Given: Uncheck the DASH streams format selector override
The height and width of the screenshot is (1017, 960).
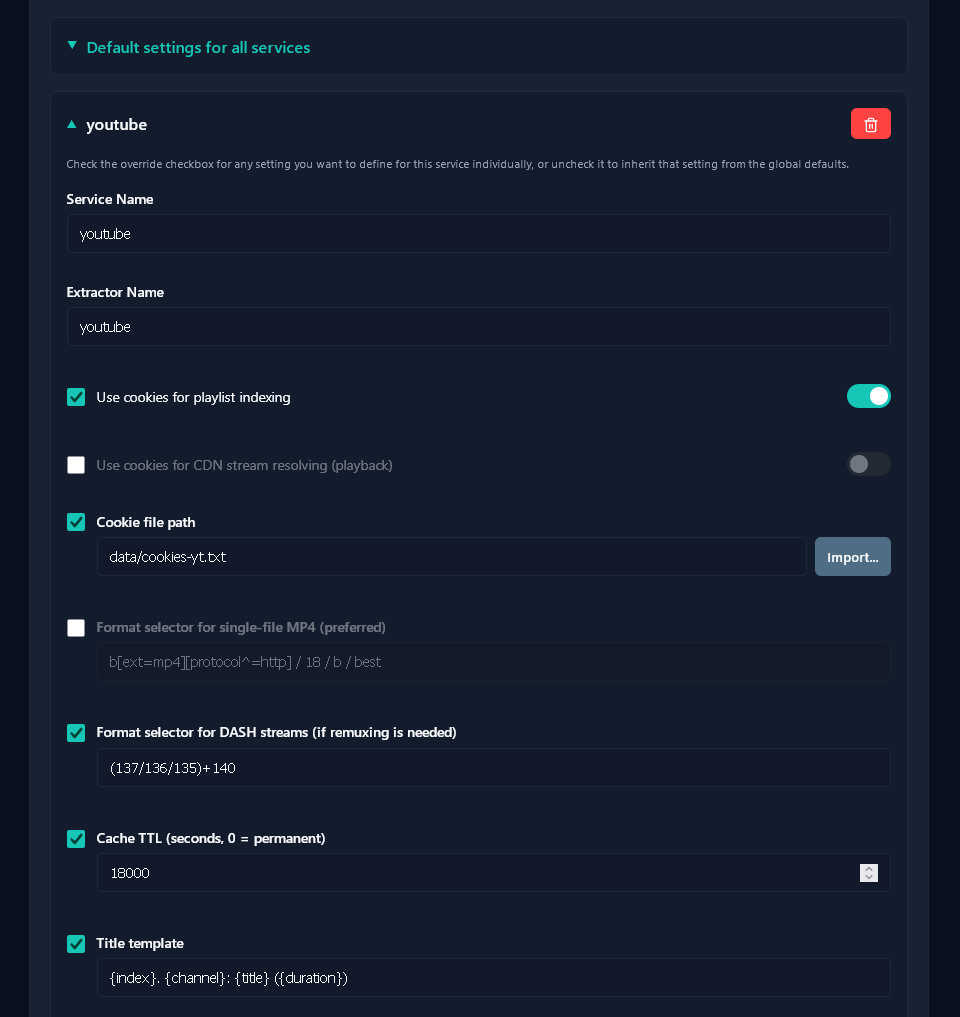Looking at the screenshot, I should (x=76, y=733).
